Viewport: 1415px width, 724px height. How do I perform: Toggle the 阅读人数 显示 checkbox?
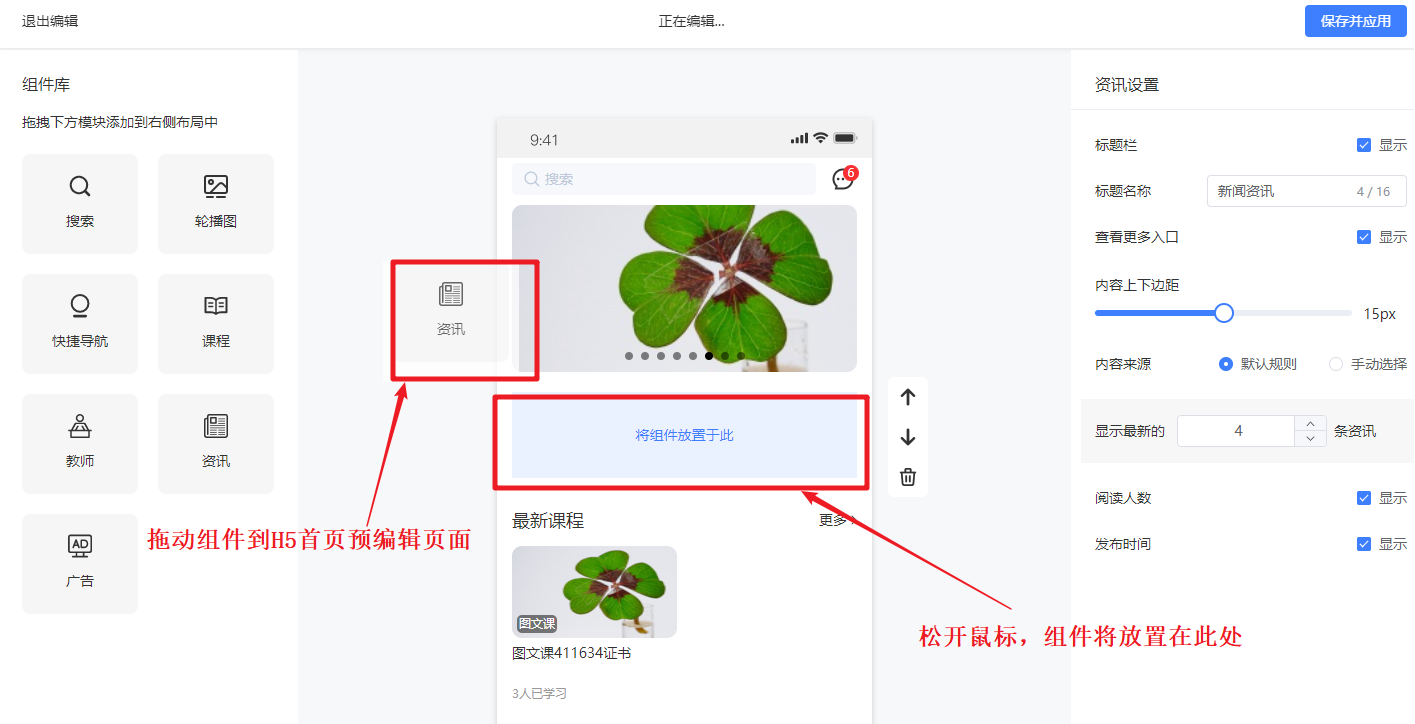tap(1364, 498)
